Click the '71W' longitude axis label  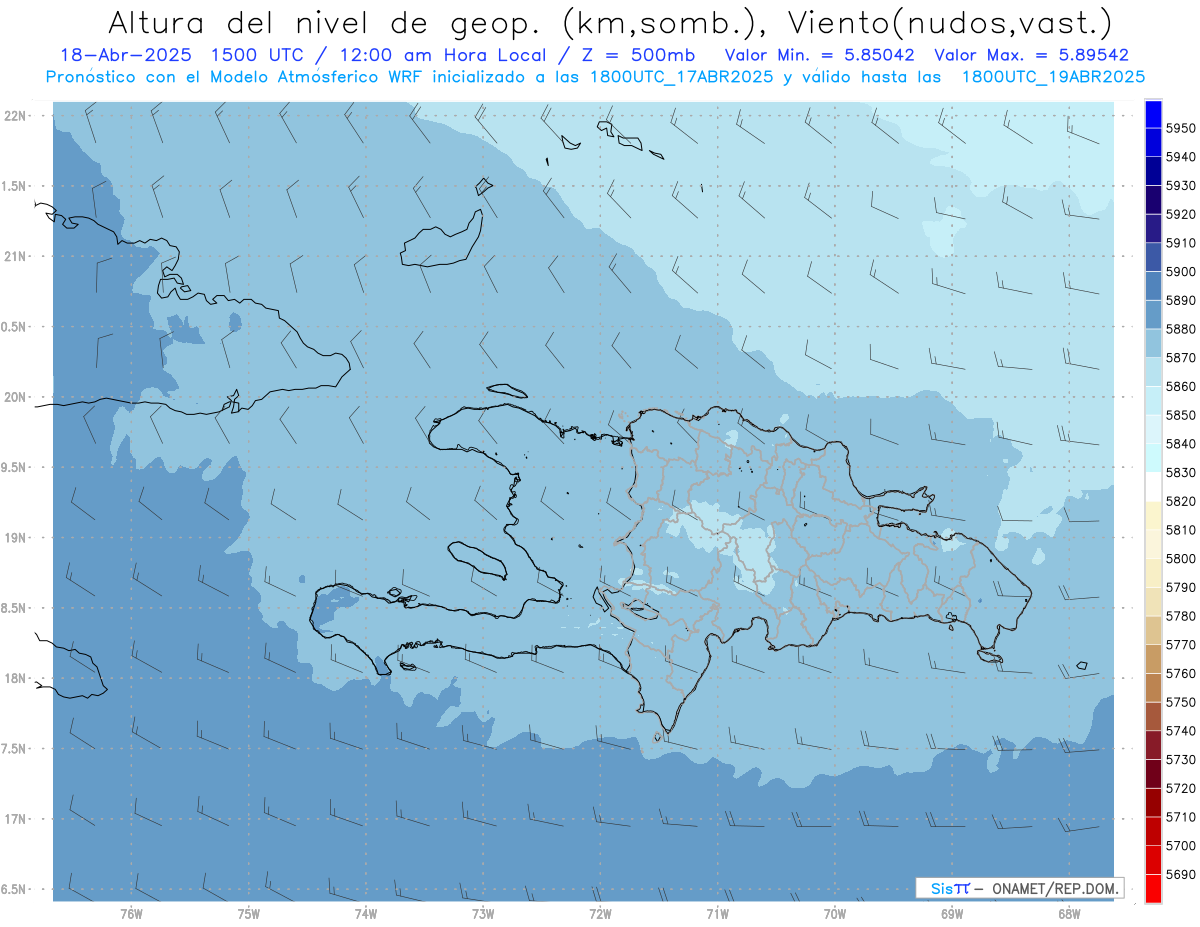pos(717,913)
